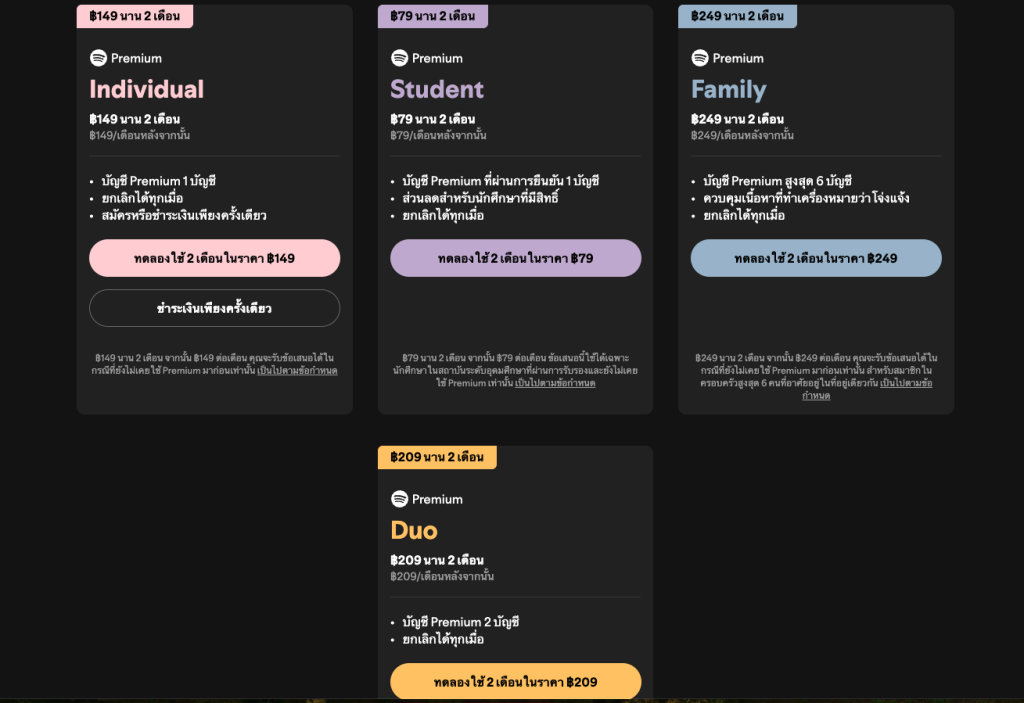Click bullet บัญชี Premium ที่ผ่านการยืนยัน 1 บัญชี
The image size is (1024, 703).
[501, 181]
